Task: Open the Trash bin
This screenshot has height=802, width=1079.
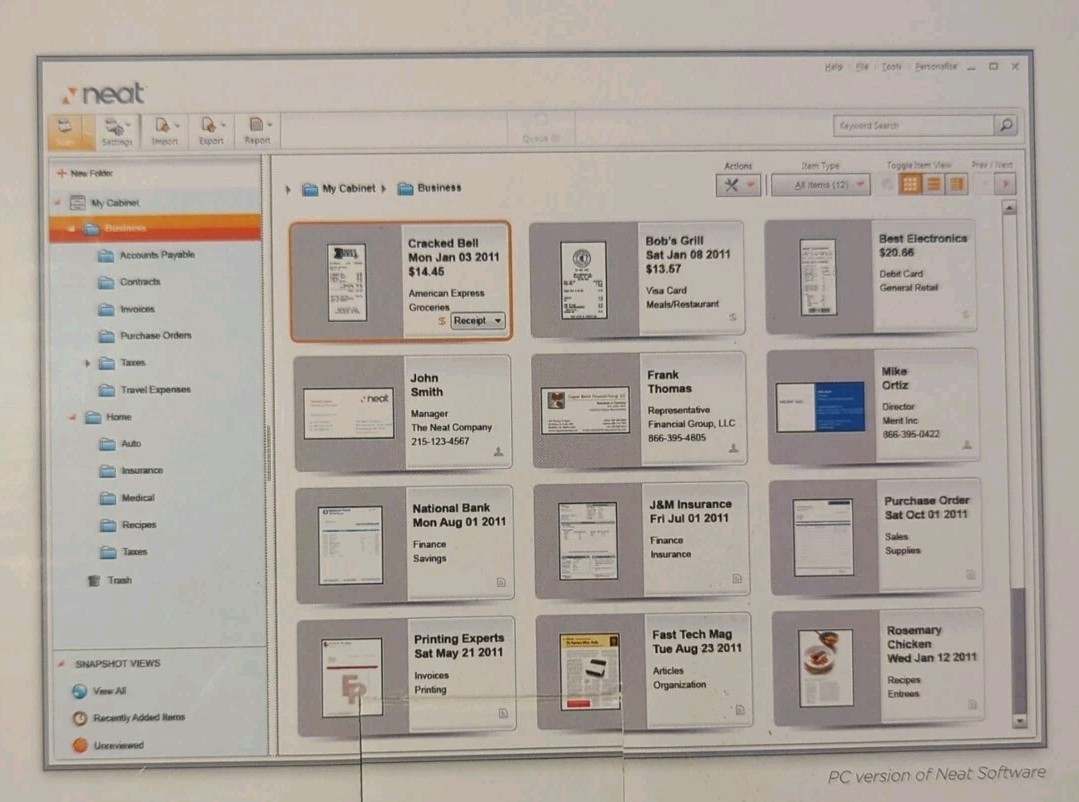Action: 94,580
